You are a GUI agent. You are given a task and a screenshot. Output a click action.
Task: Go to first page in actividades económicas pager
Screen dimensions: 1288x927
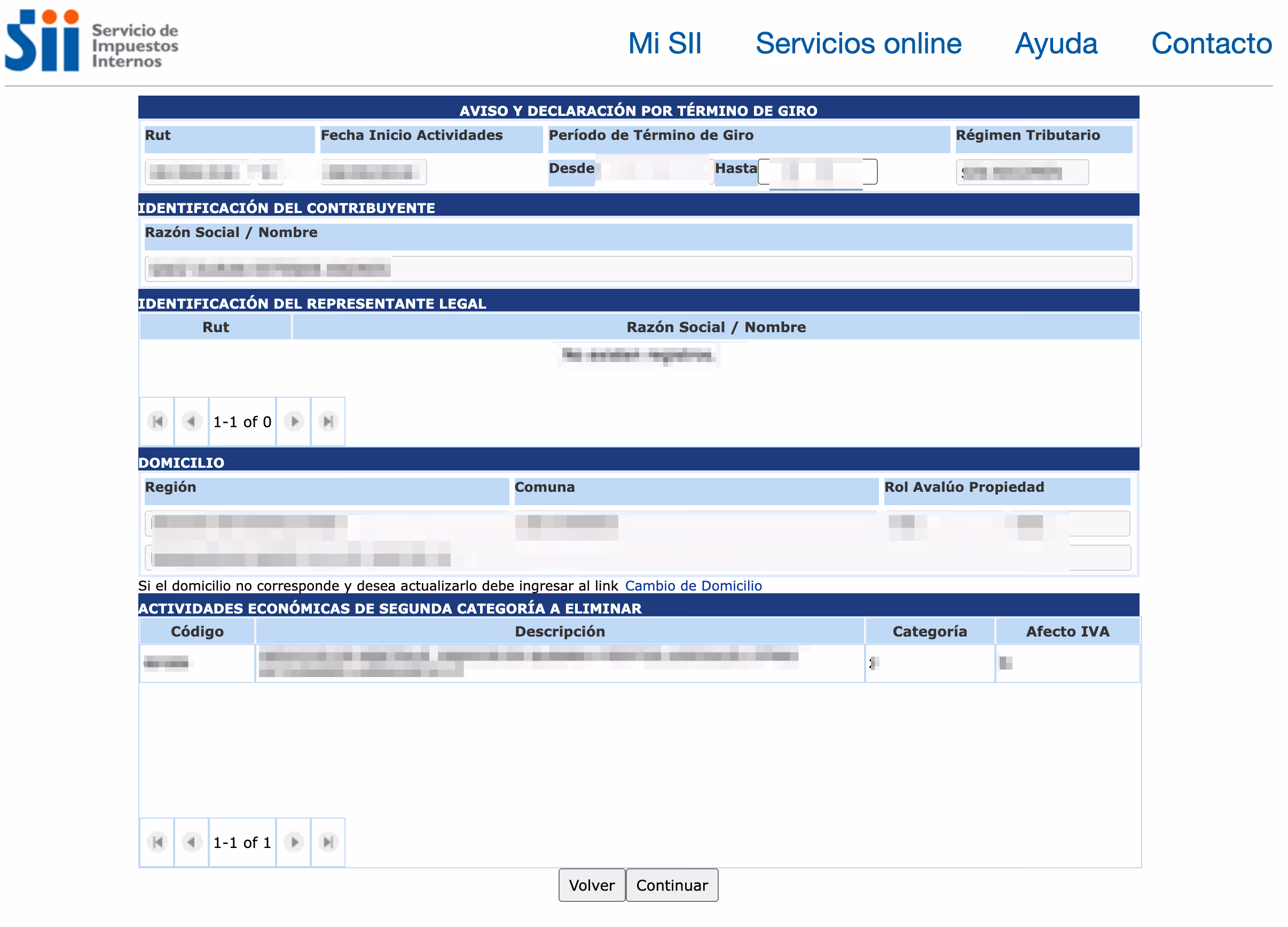(x=158, y=842)
